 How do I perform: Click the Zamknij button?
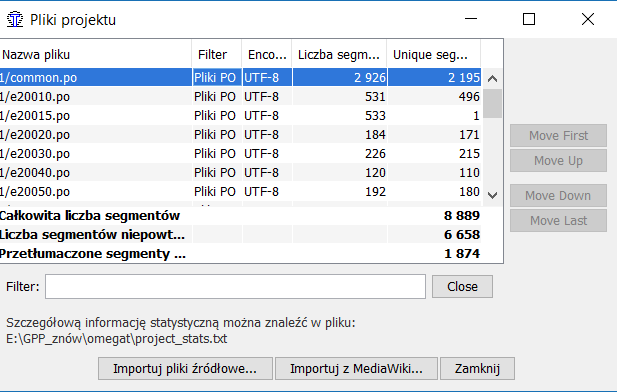point(477,368)
